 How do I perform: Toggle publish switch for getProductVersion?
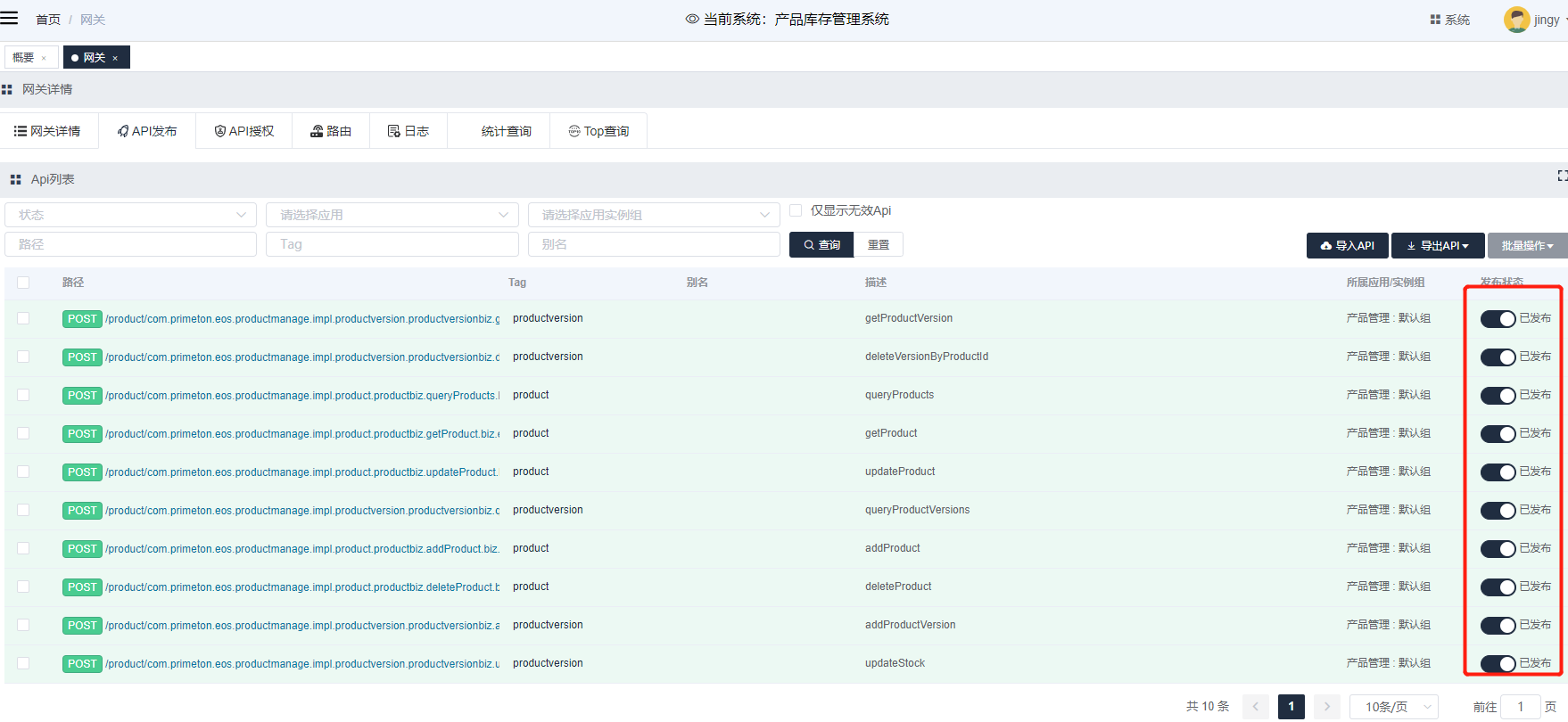pos(1498,319)
